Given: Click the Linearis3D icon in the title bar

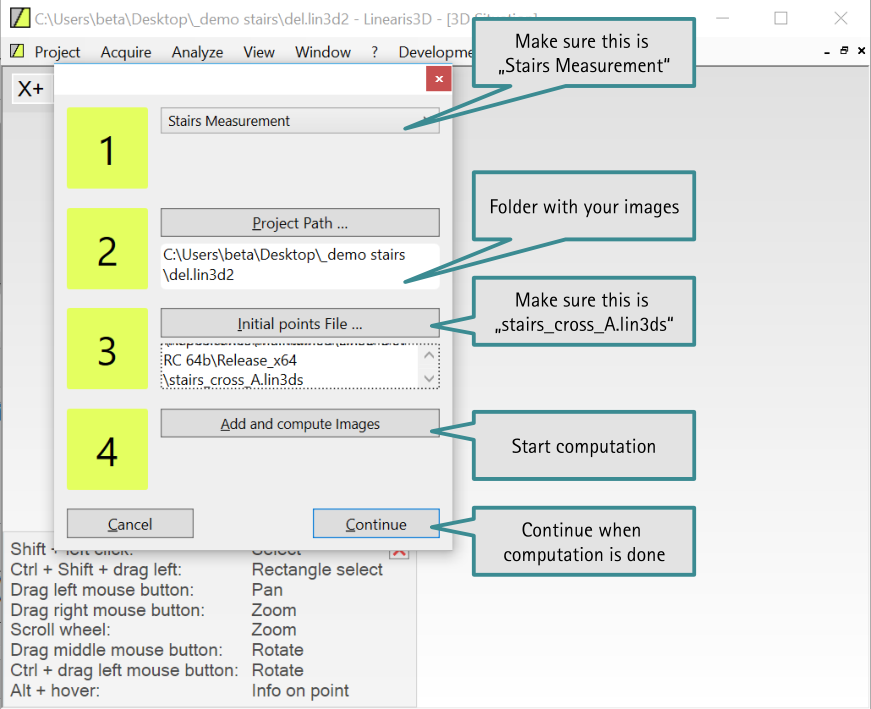Looking at the screenshot, I should click(x=18, y=18).
